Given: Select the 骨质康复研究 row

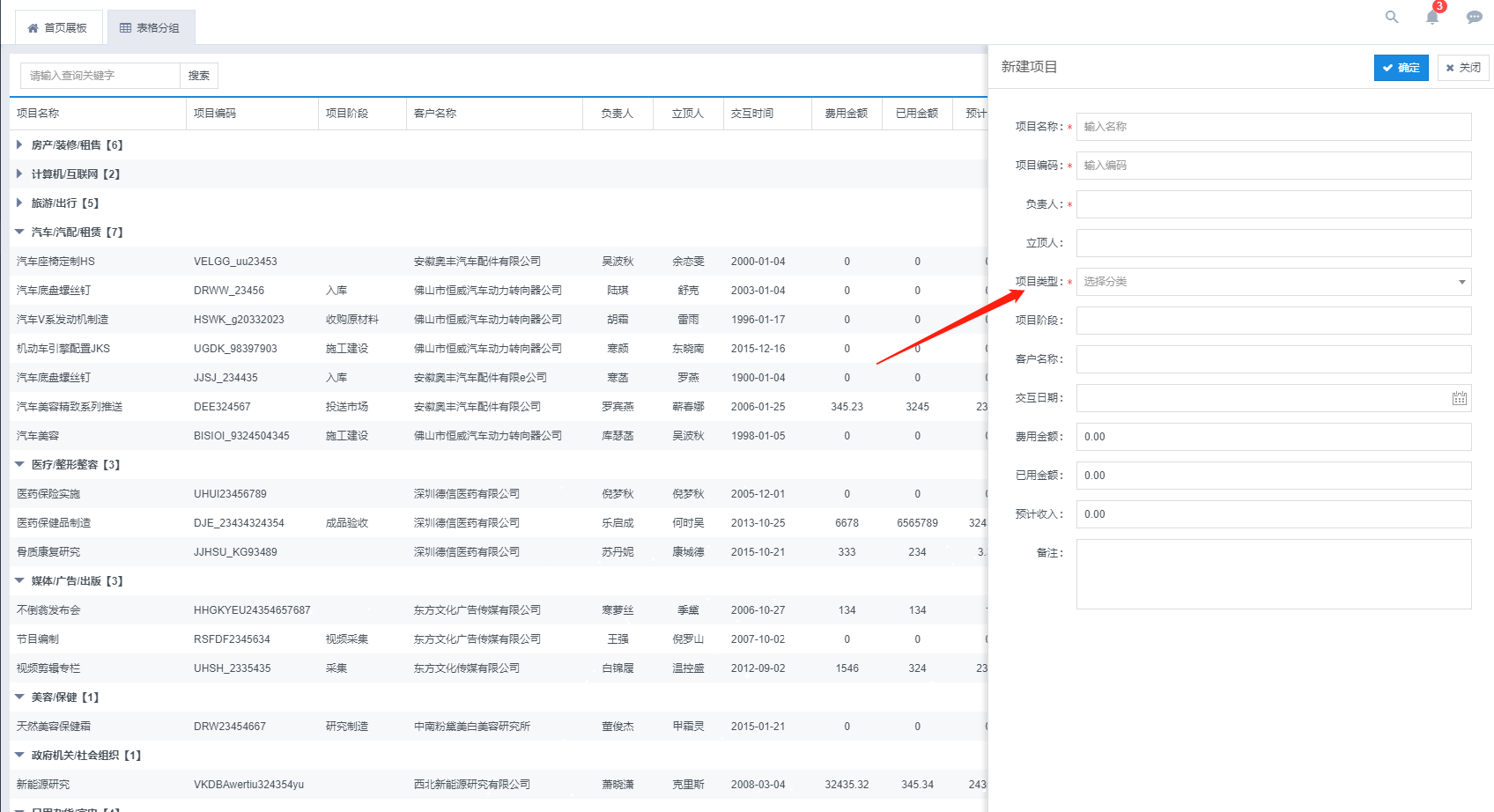Looking at the screenshot, I should 499,552.
